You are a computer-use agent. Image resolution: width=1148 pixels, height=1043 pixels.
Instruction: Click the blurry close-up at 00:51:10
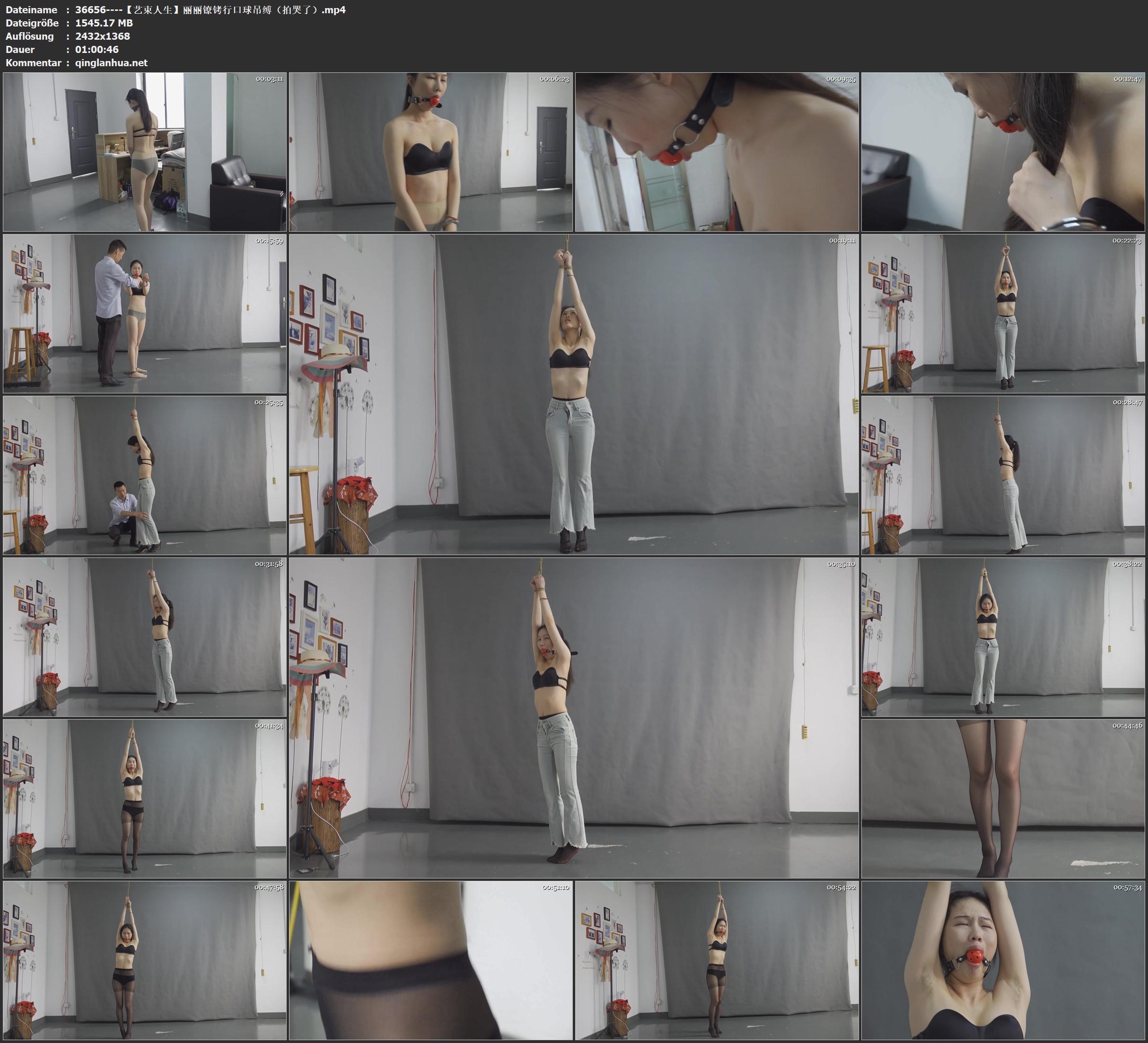(430, 960)
